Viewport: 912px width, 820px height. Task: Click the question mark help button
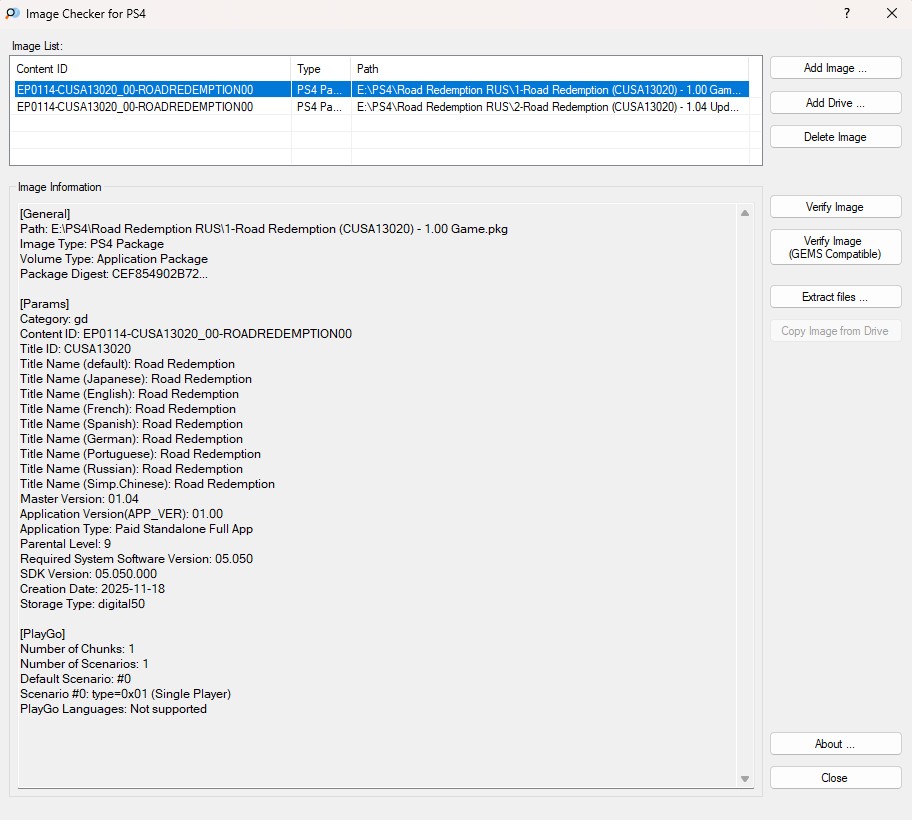(846, 14)
